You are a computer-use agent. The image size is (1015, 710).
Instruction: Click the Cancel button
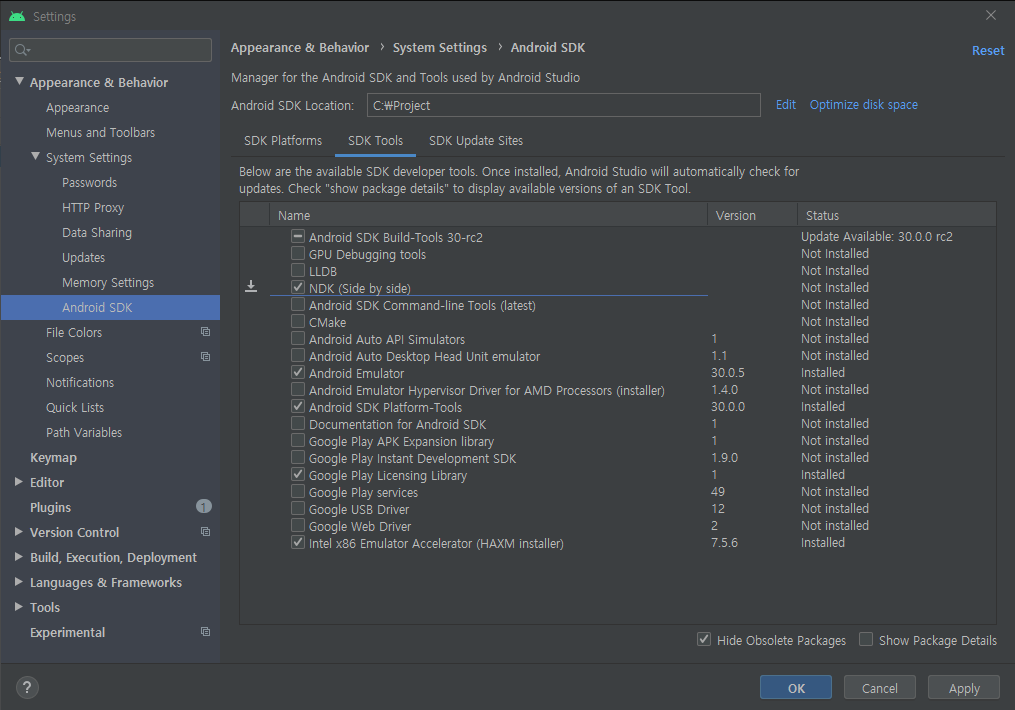pyautogui.click(x=880, y=688)
